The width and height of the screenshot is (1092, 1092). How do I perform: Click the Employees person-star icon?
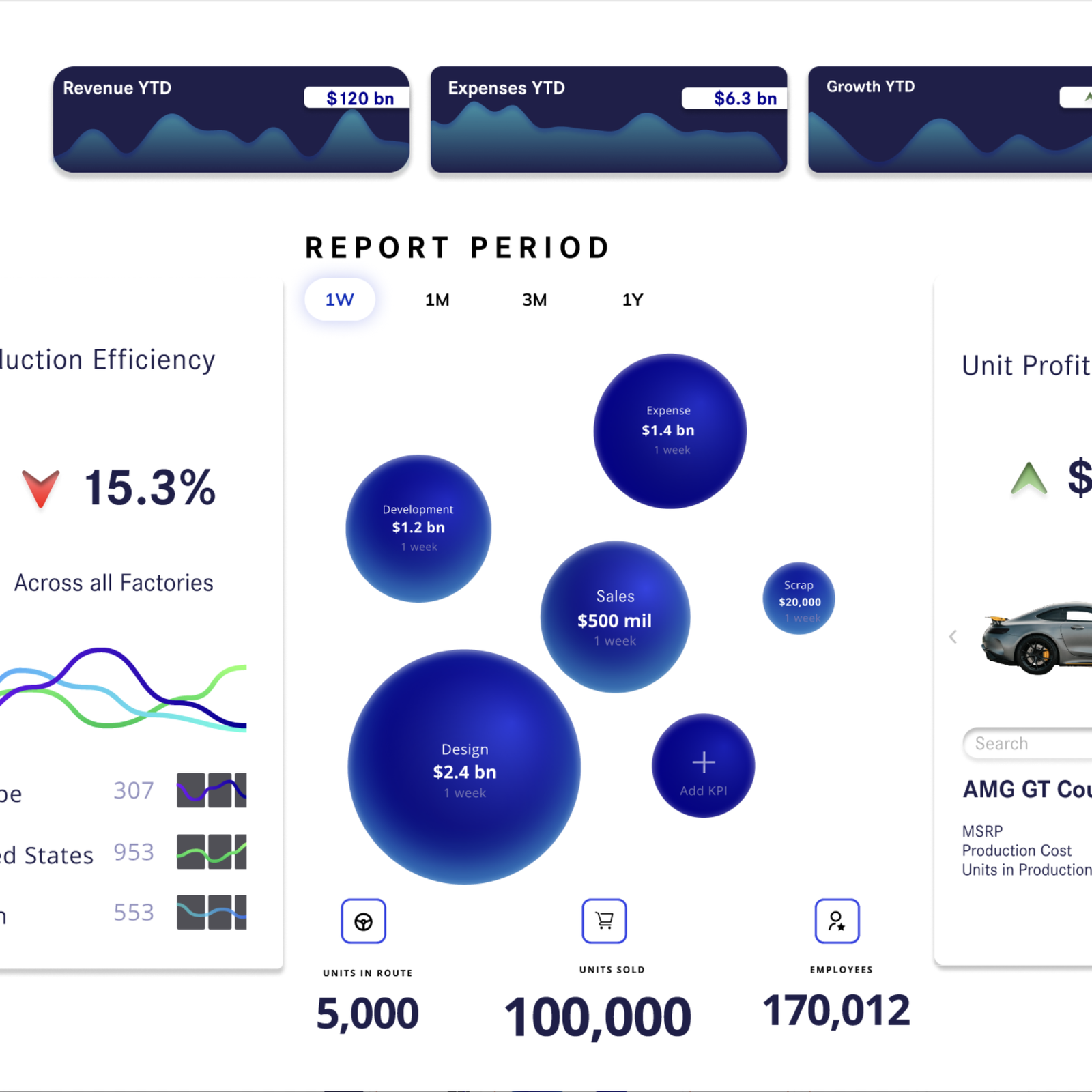coord(837,921)
